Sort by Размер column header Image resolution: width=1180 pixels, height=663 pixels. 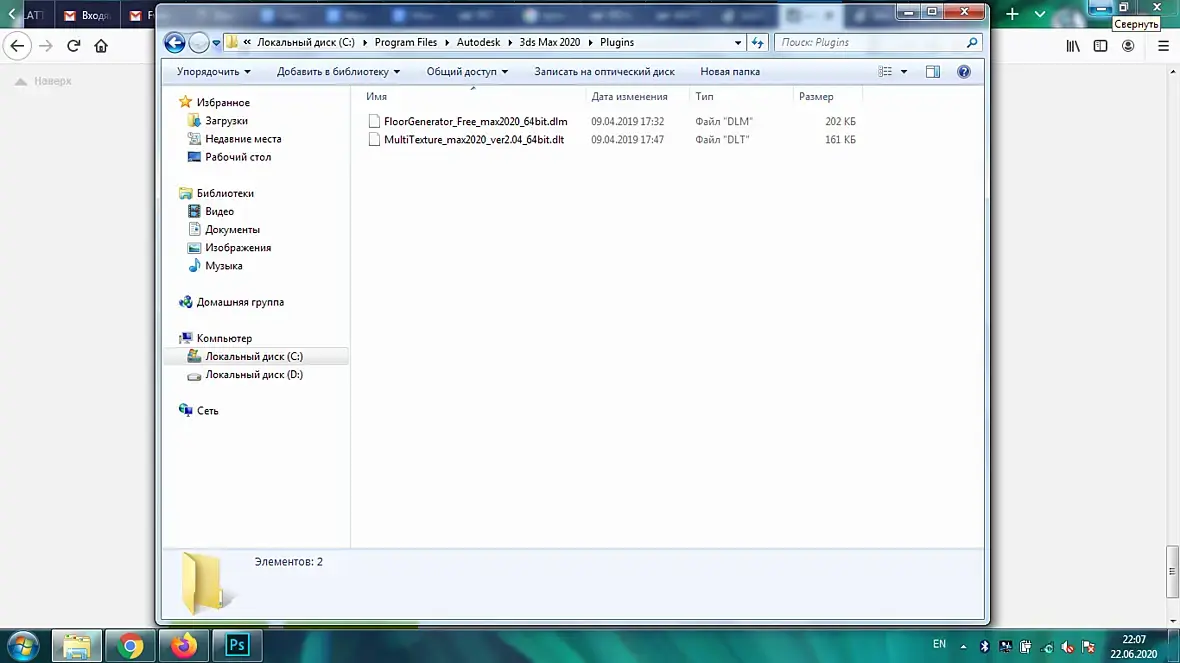tap(816, 96)
